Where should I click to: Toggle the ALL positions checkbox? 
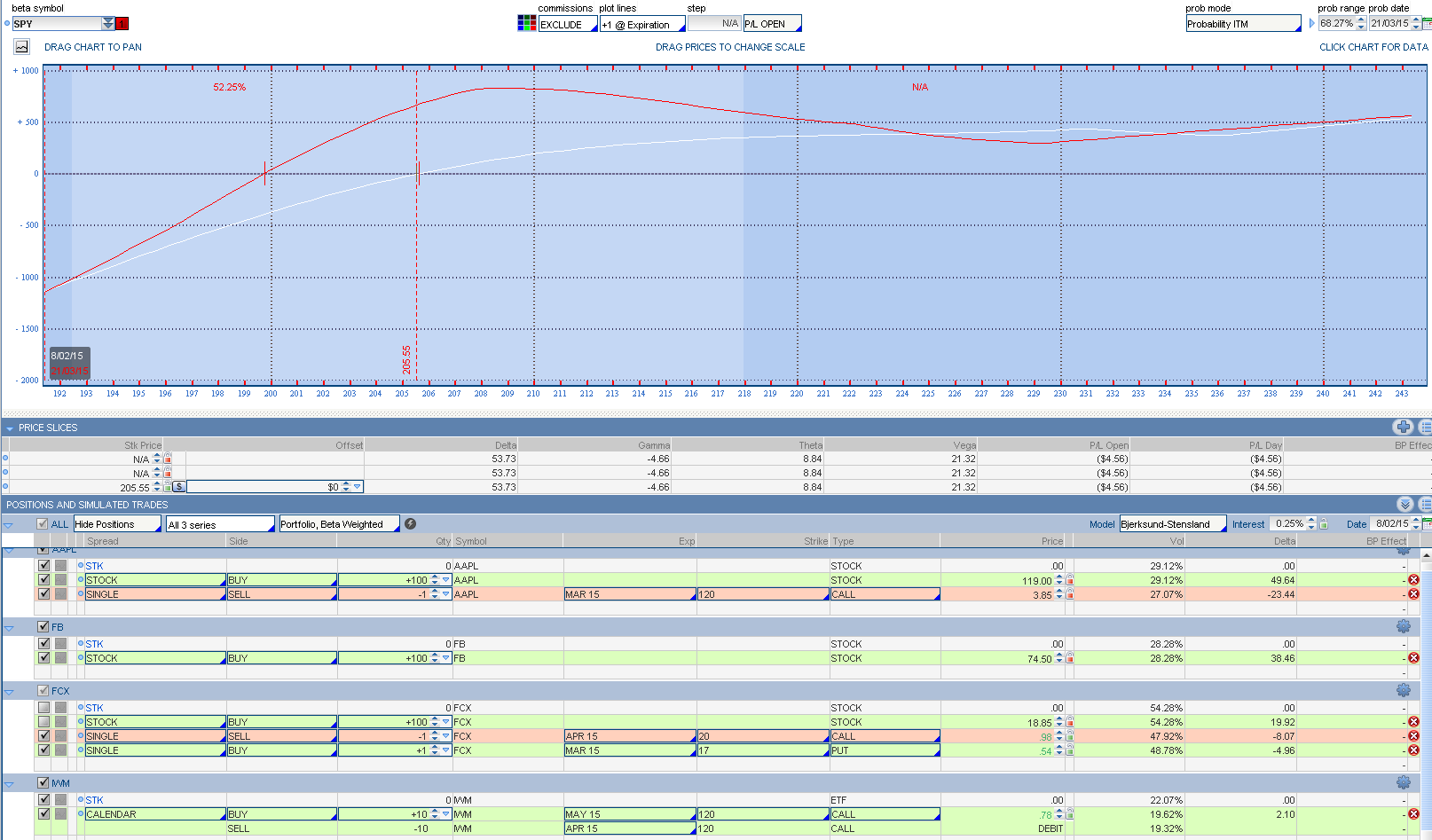(x=42, y=524)
